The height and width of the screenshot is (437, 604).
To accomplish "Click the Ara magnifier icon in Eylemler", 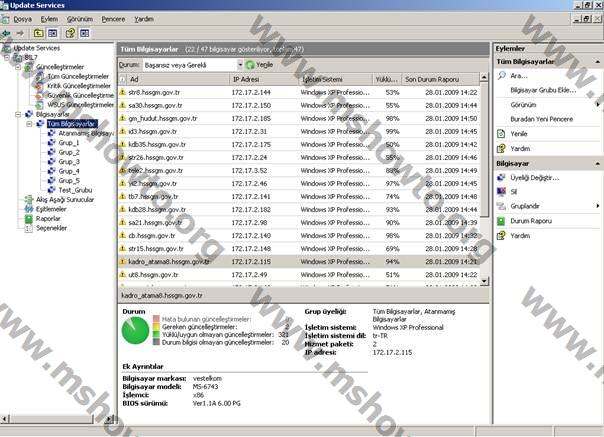I will point(502,76).
